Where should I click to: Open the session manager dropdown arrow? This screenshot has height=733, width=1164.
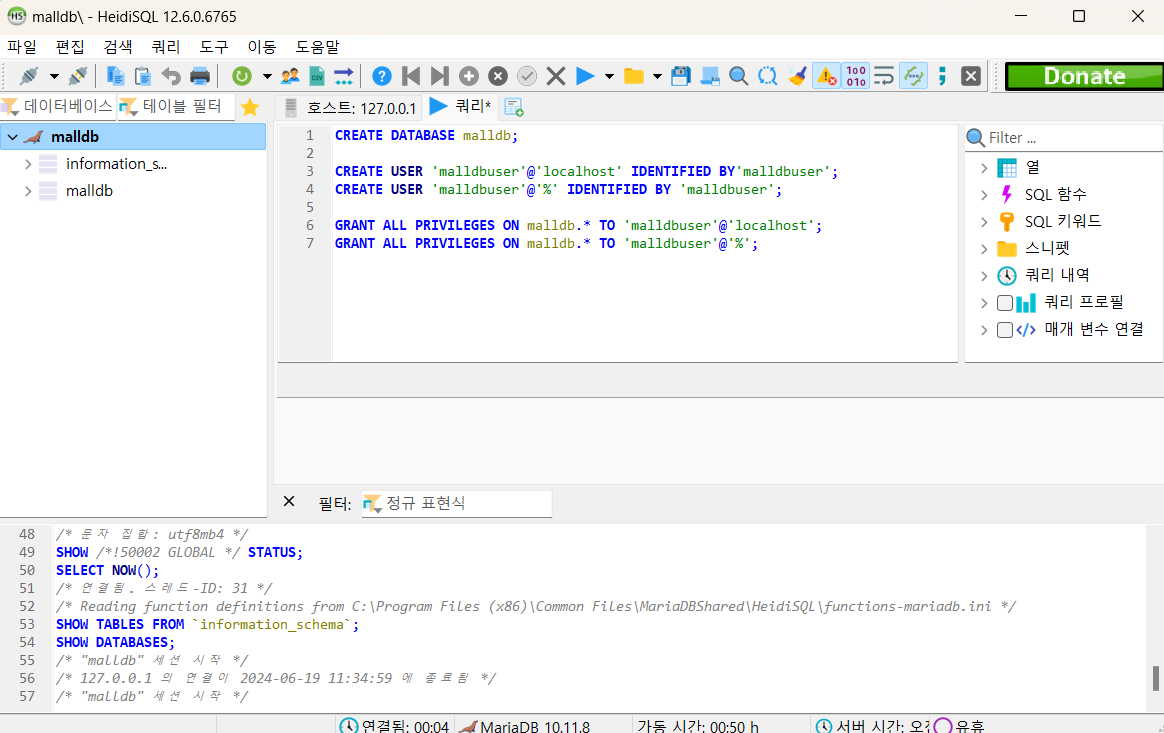[54, 76]
